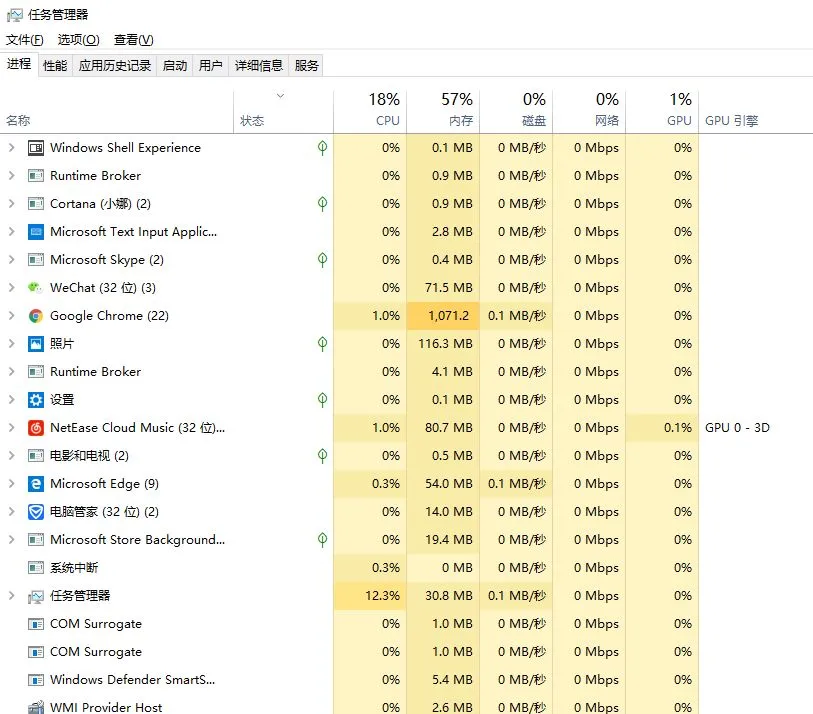Switch to the 用户 tab
Screen dimensions: 813x714
211,65
